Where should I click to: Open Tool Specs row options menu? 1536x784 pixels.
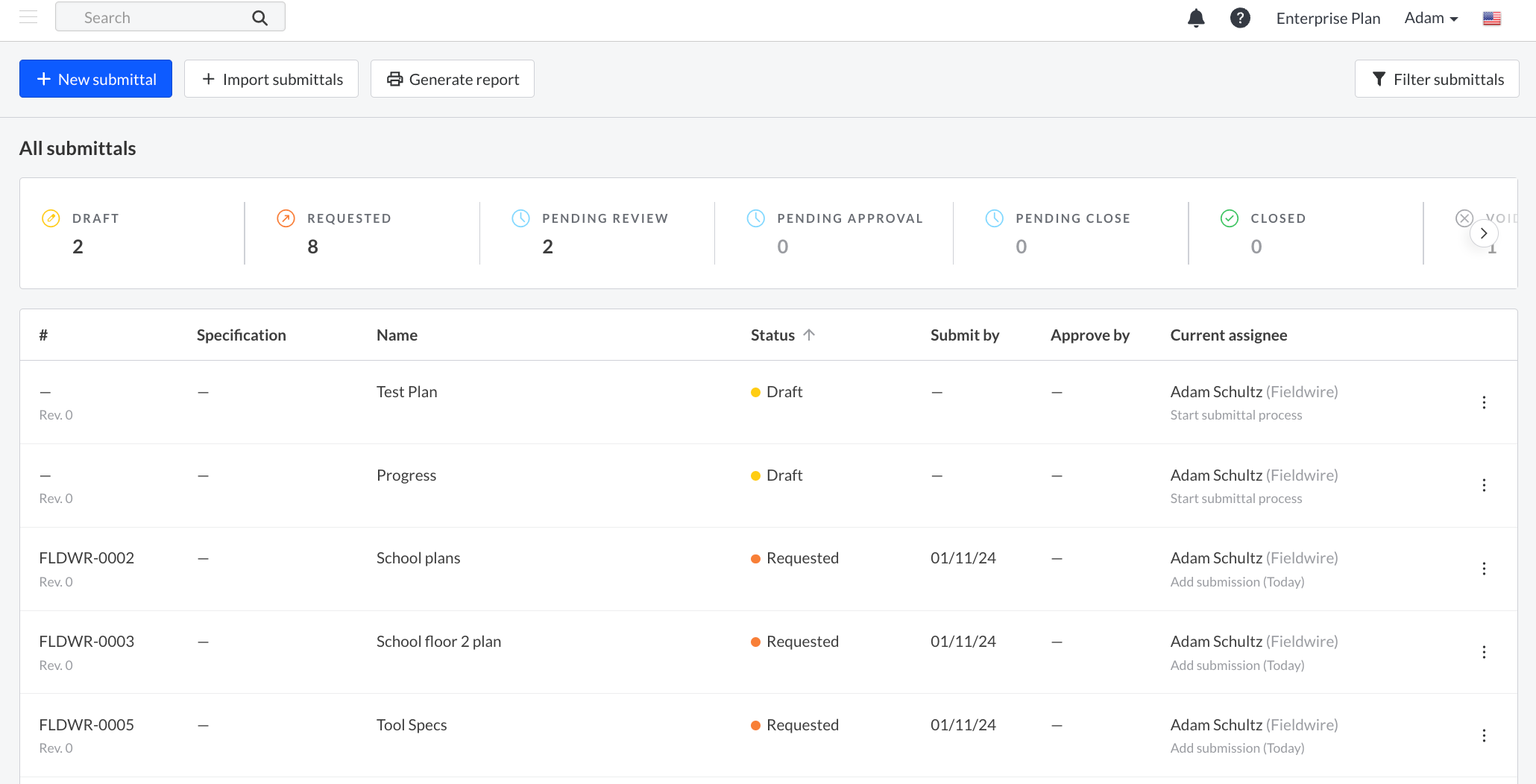pos(1484,736)
